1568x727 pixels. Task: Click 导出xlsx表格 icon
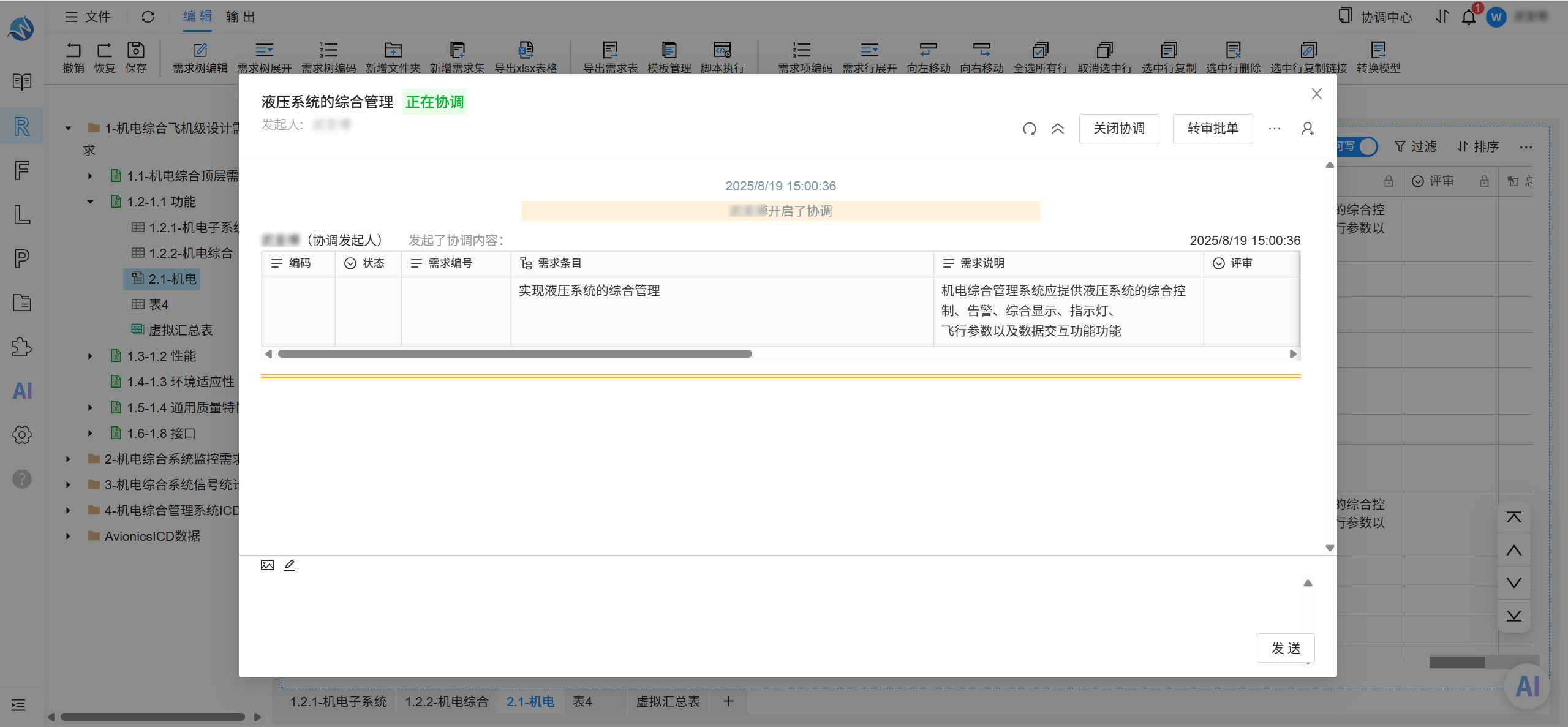[x=526, y=50]
